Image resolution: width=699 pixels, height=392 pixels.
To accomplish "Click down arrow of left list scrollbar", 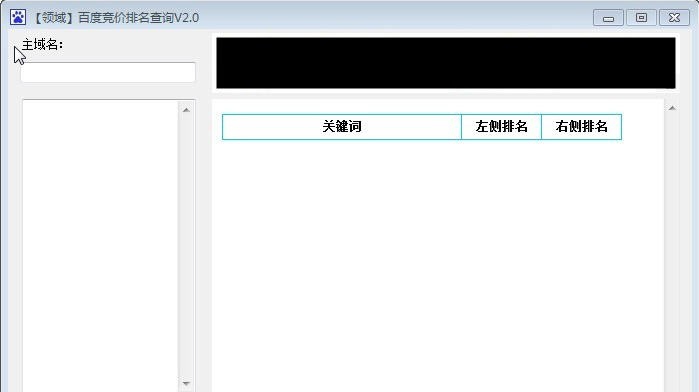I will (186, 383).
